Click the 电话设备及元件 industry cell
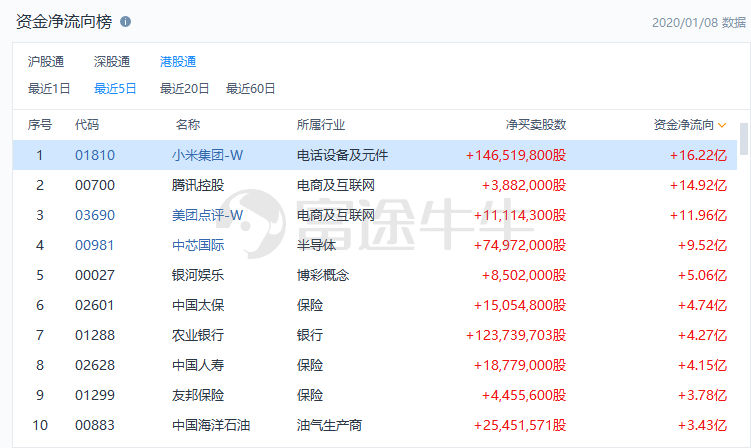Viewport: 751px width, 448px height. (342, 155)
